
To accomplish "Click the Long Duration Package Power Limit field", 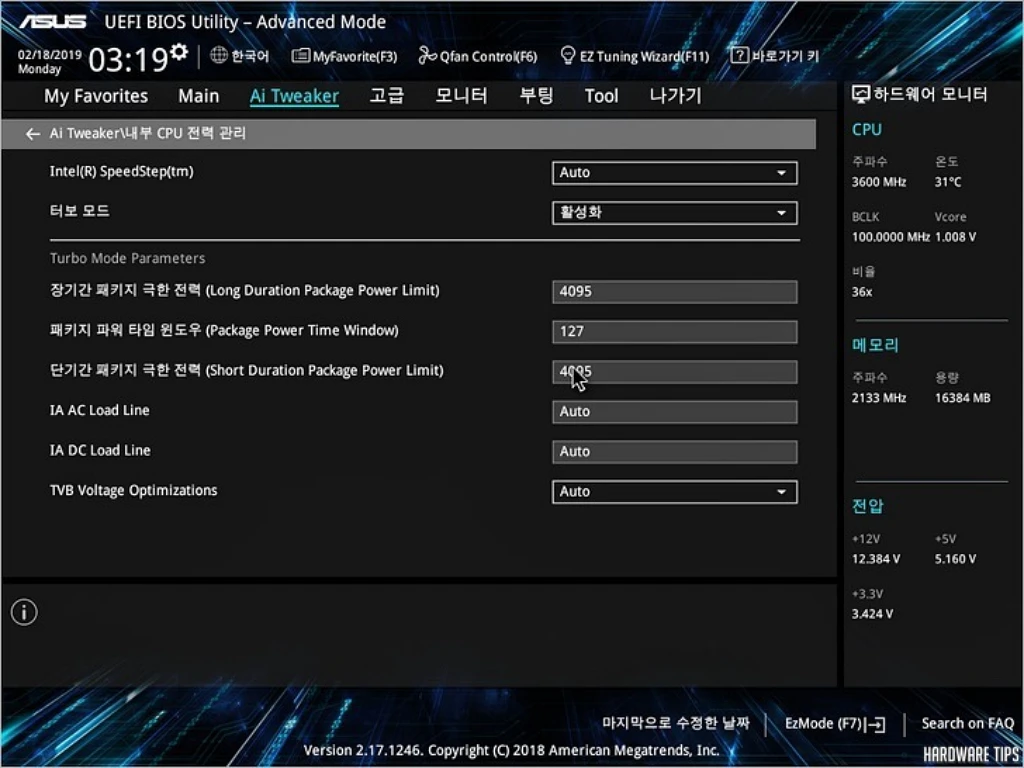I will (675, 292).
